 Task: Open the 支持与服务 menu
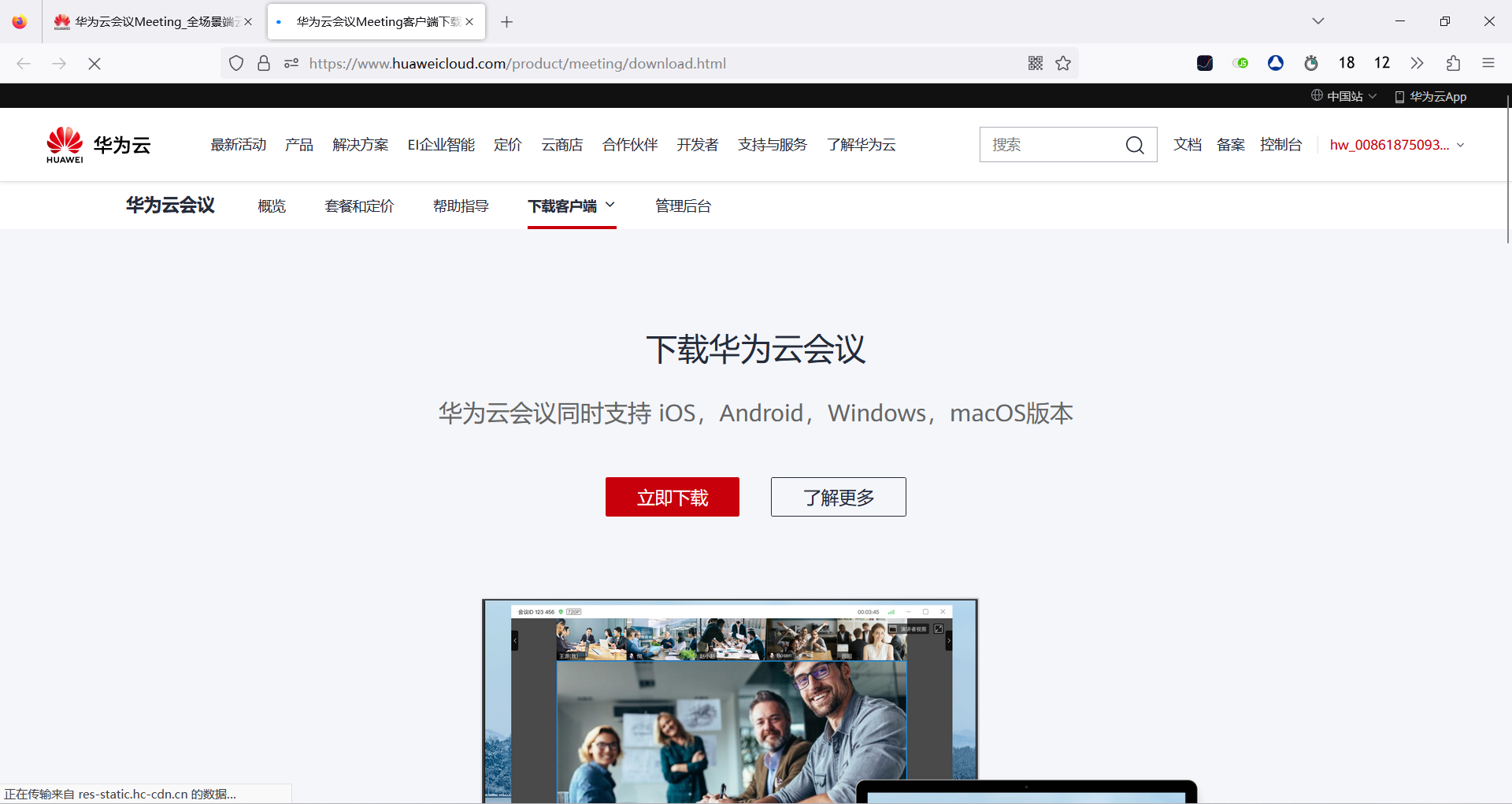(773, 145)
